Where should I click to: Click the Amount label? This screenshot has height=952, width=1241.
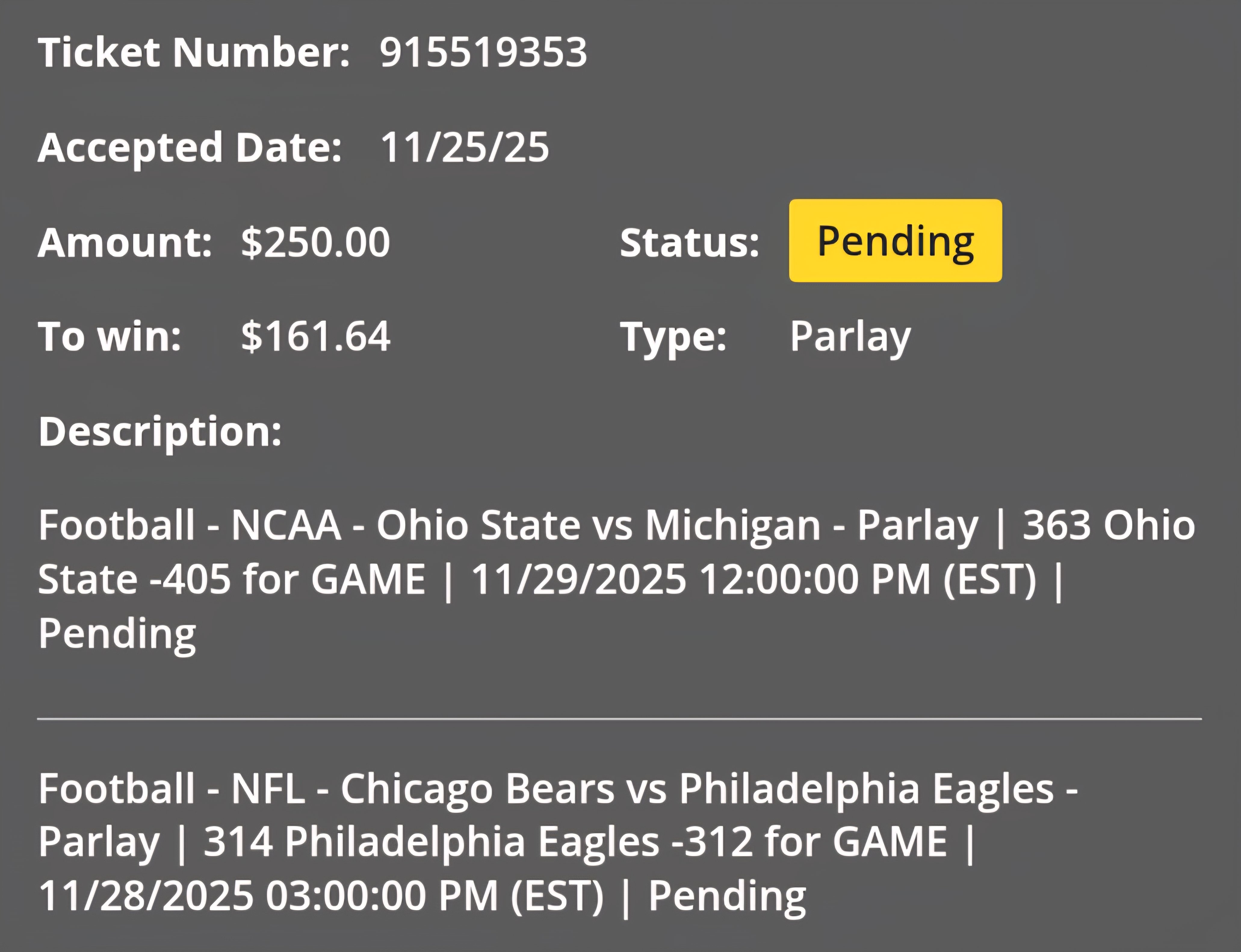[x=125, y=242]
